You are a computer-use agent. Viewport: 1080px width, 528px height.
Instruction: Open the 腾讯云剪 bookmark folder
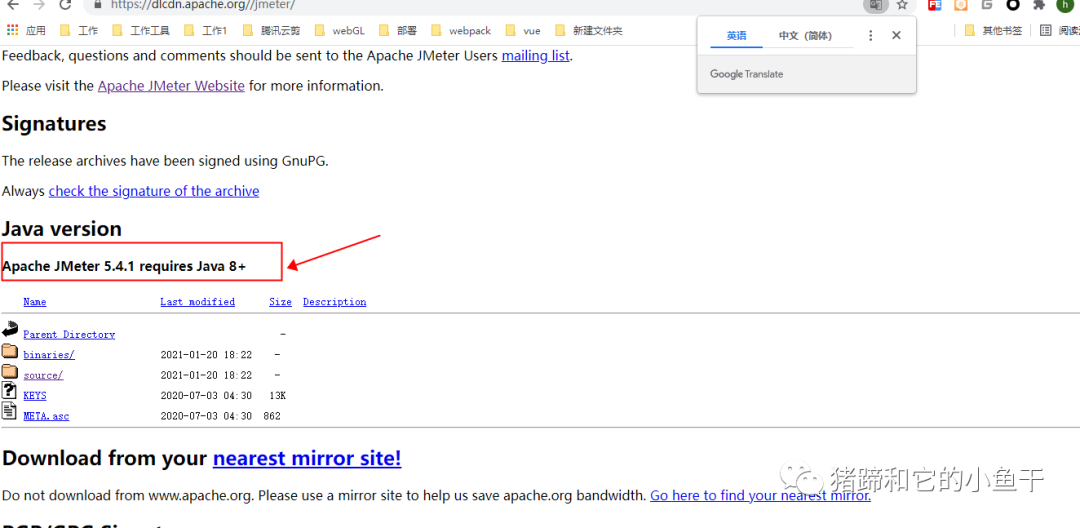click(270, 30)
